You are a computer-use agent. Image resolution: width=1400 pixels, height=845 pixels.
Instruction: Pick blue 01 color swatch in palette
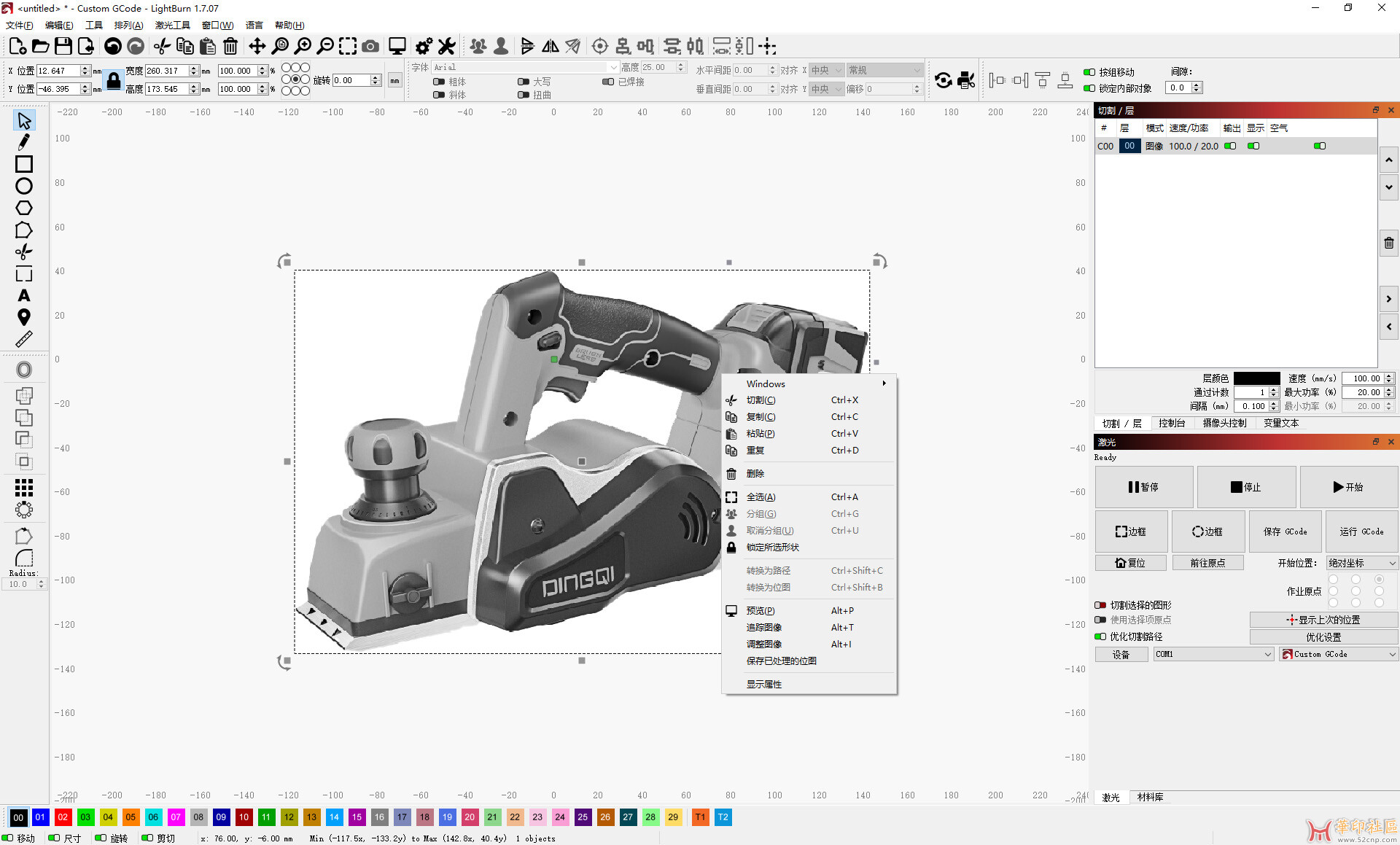tap(40, 817)
